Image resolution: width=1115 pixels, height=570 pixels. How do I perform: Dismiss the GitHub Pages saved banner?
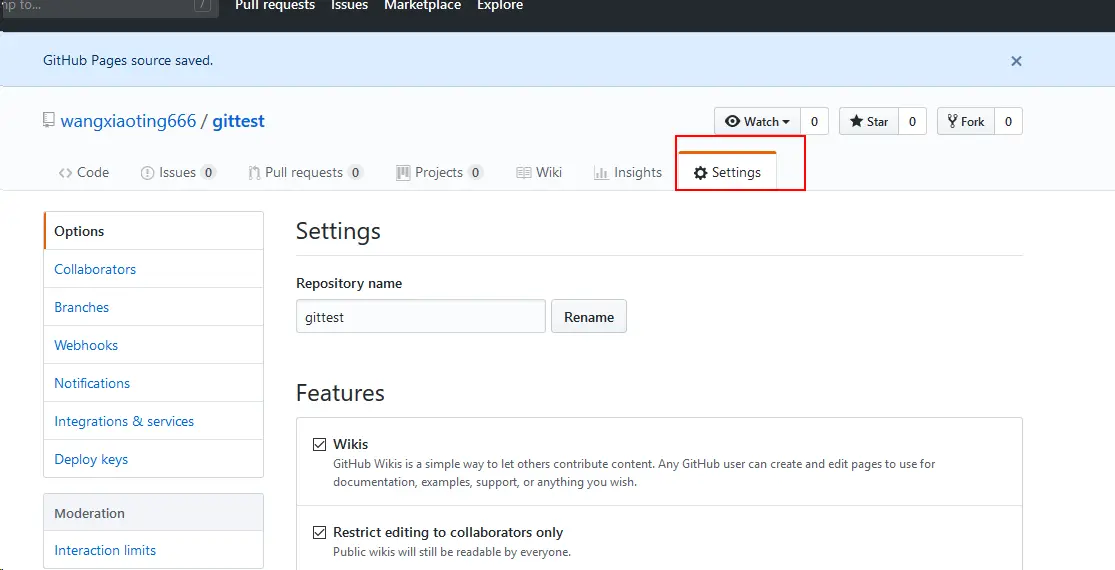coord(1016,61)
